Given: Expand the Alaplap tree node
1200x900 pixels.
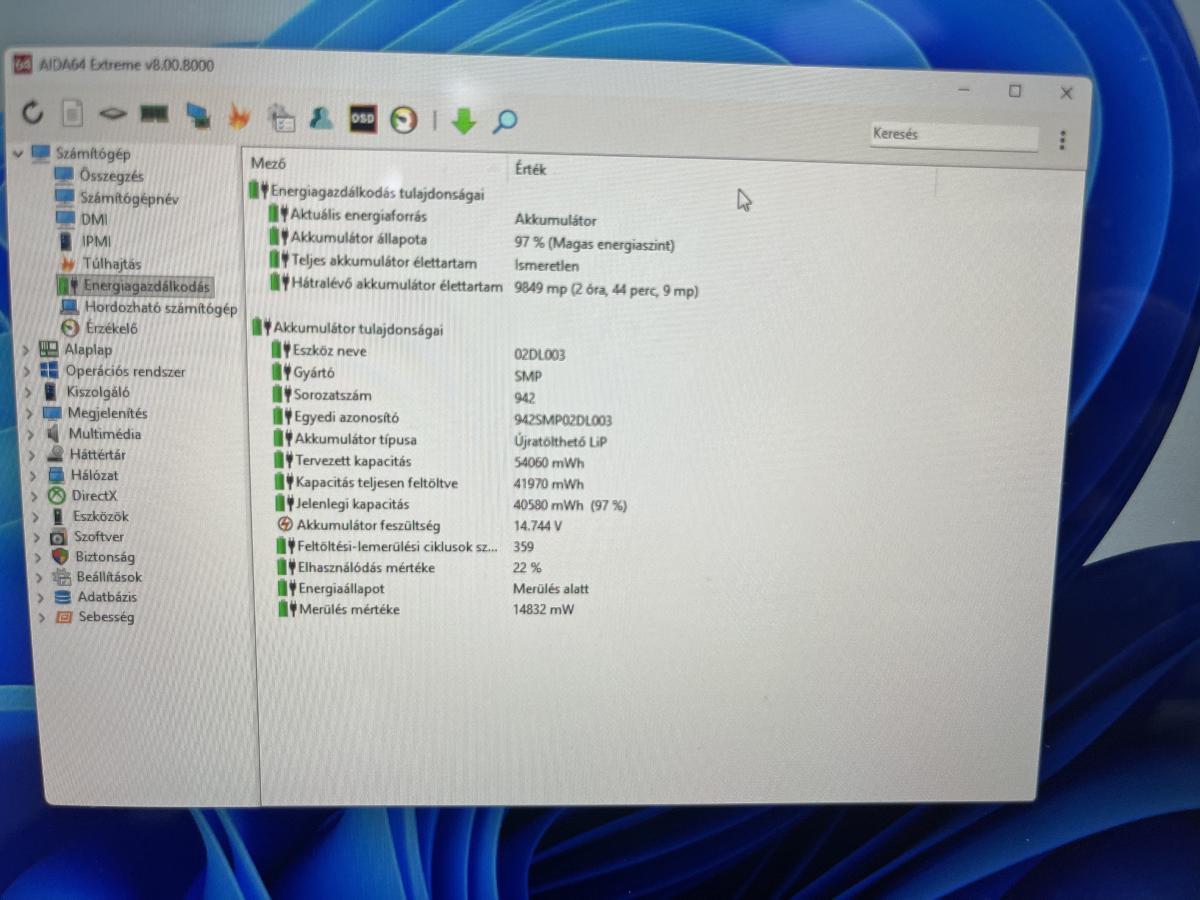Looking at the screenshot, I should 26,349.
